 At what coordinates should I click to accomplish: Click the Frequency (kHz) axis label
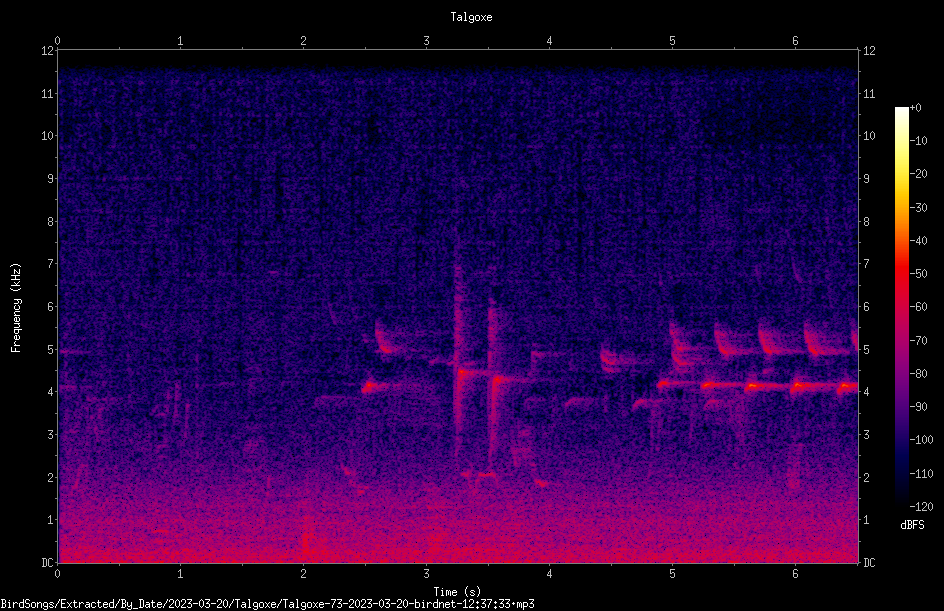point(16,307)
